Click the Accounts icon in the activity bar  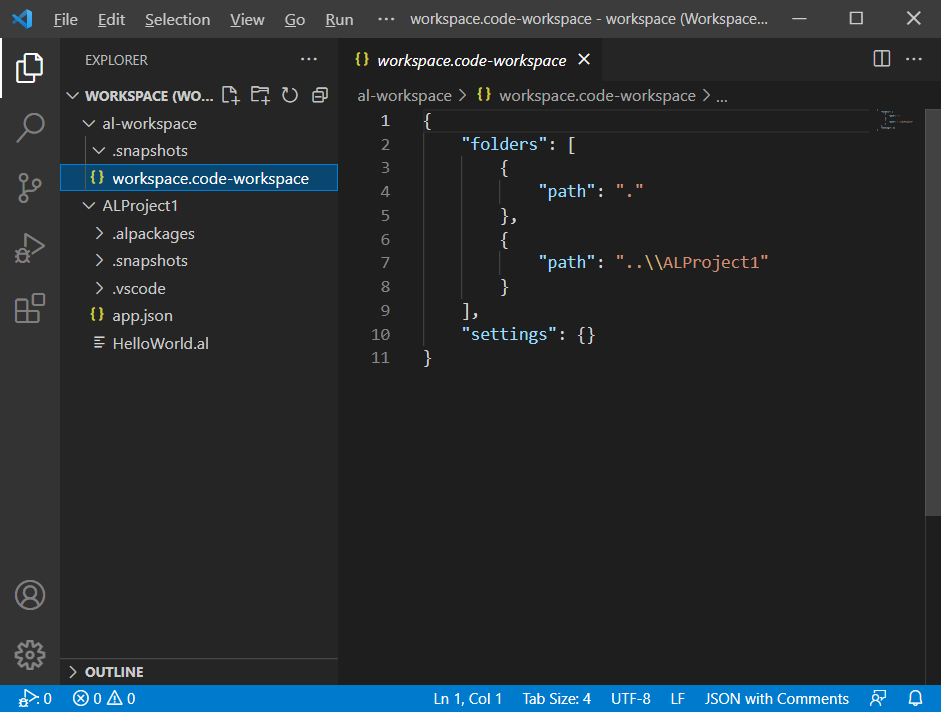30,595
